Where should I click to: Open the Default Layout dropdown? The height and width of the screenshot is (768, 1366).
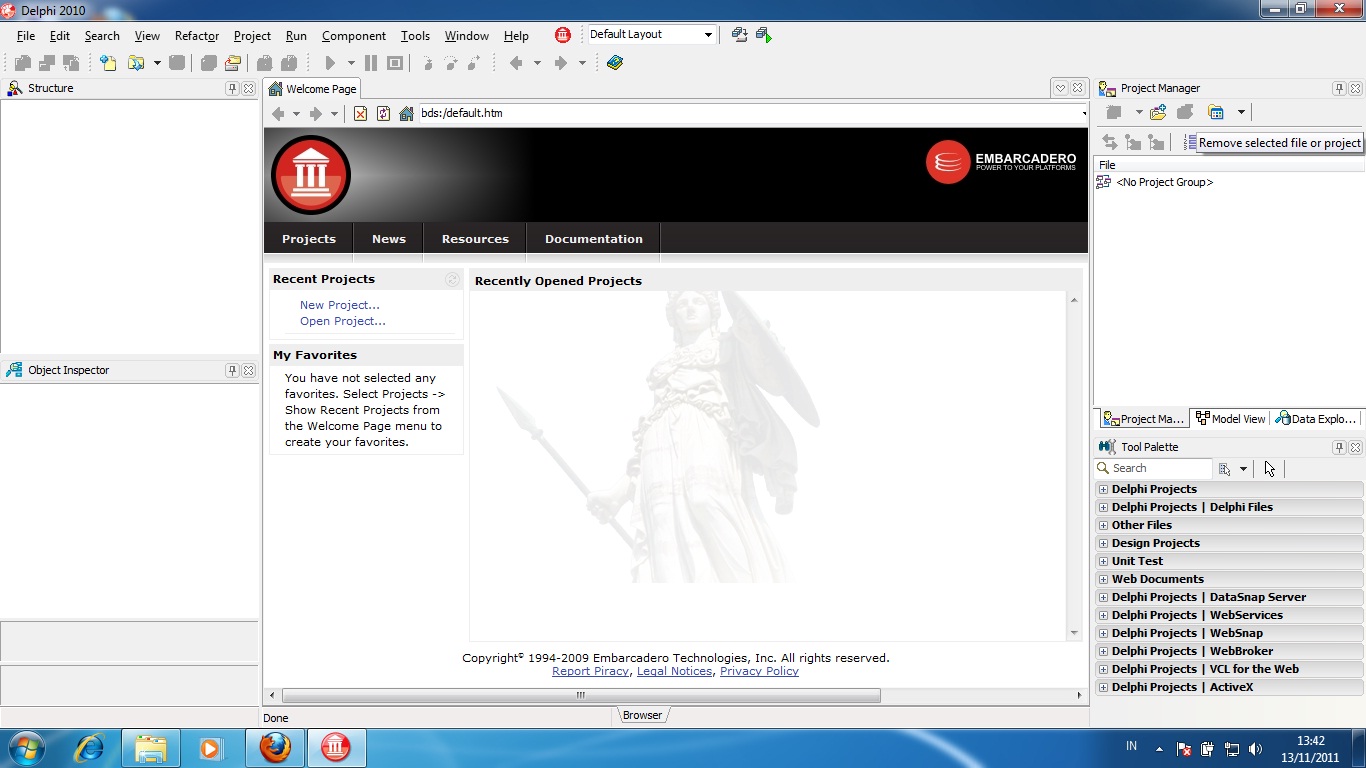point(708,35)
